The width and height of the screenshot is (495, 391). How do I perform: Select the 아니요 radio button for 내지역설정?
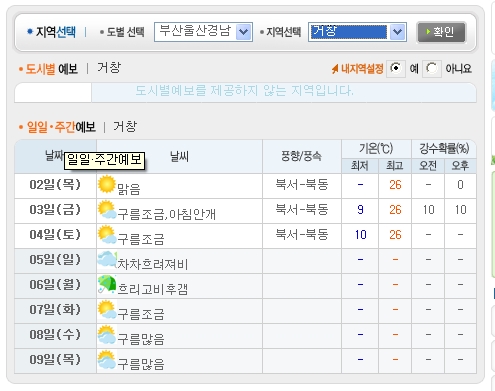(432, 69)
